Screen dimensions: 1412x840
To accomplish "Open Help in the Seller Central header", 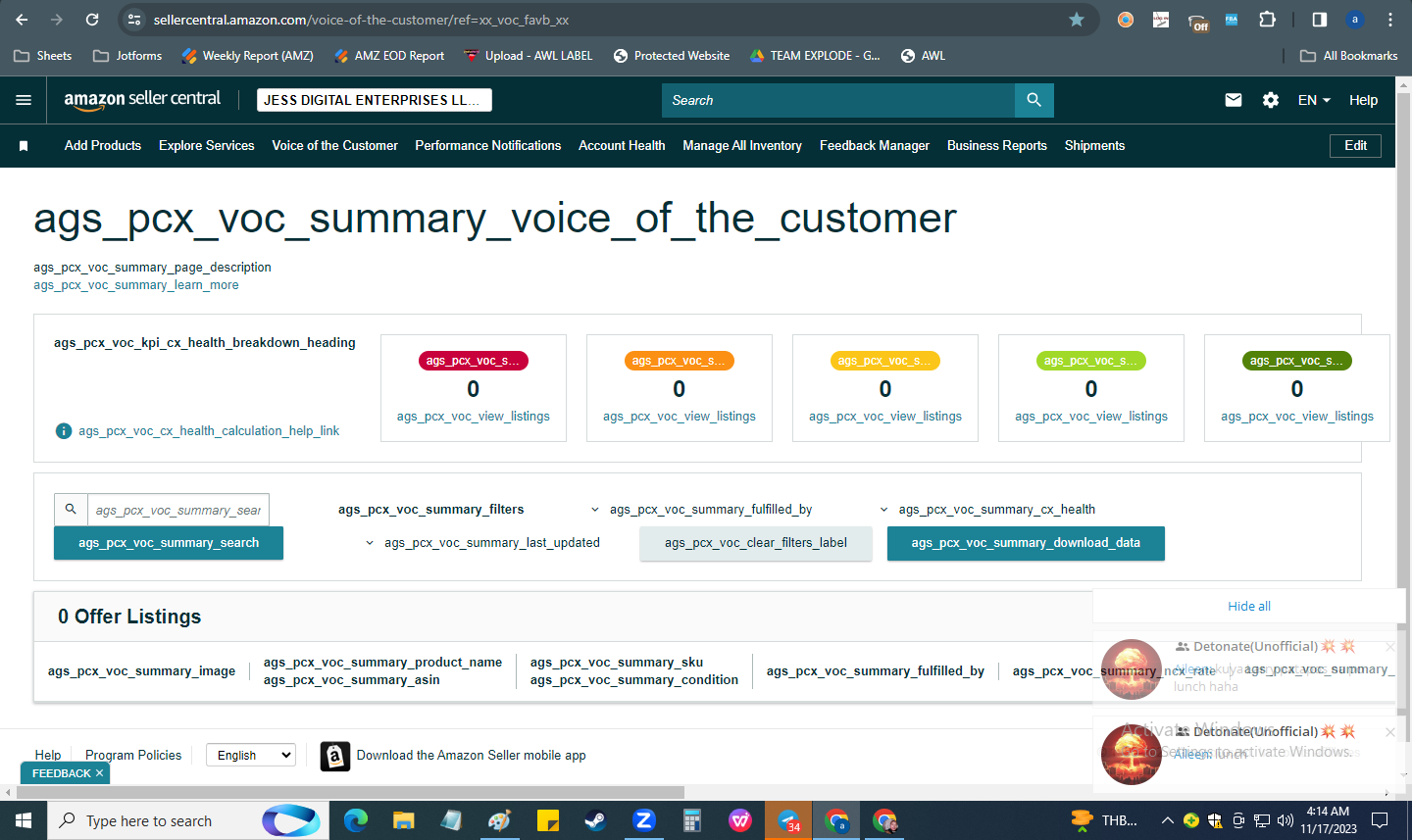I will click(1363, 100).
